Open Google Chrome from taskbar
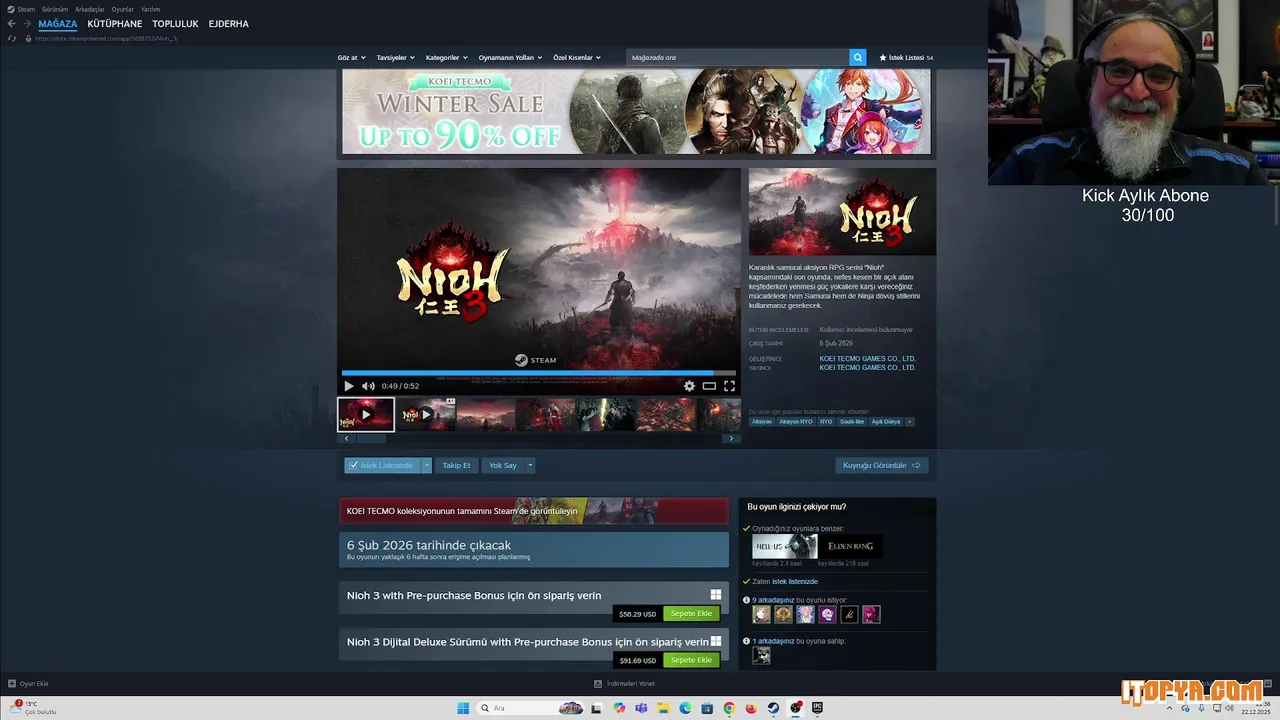Viewport: 1280px width, 720px height. [x=729, y=708]
